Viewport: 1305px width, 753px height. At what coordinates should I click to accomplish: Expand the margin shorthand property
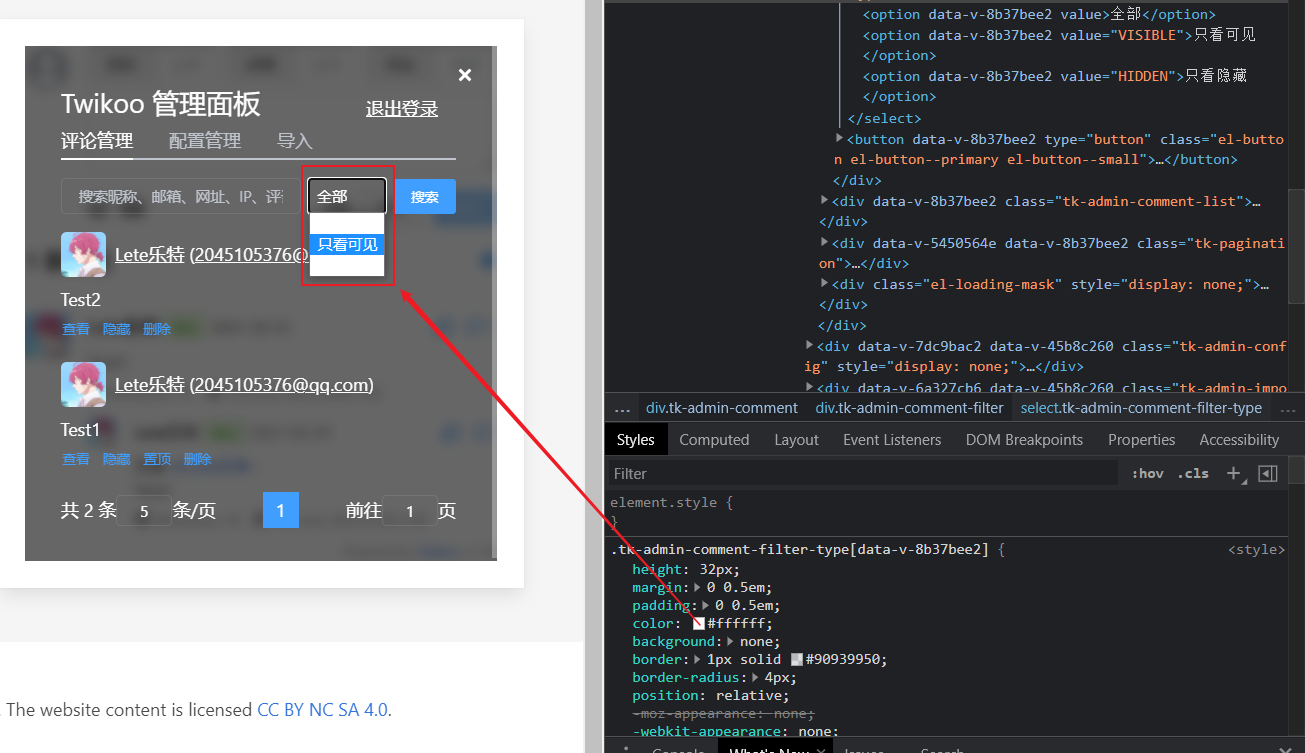[x=698, y=587]
